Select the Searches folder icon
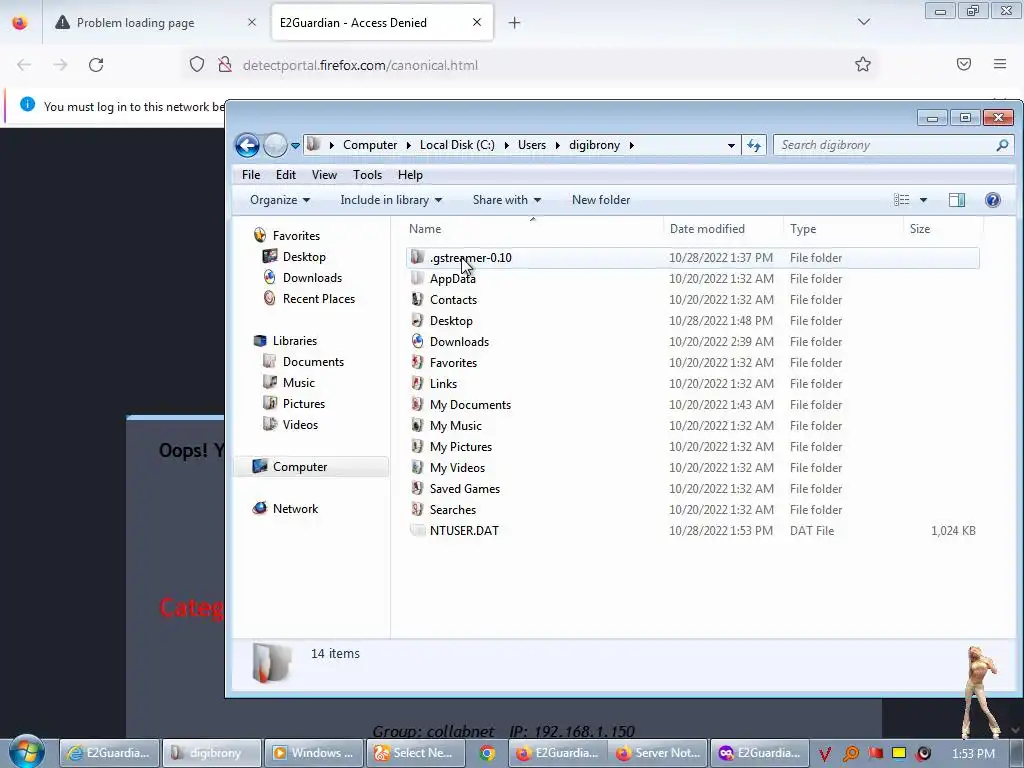Screen dimensions: 1024x768 pyautogui.click(x=417, y=509)
